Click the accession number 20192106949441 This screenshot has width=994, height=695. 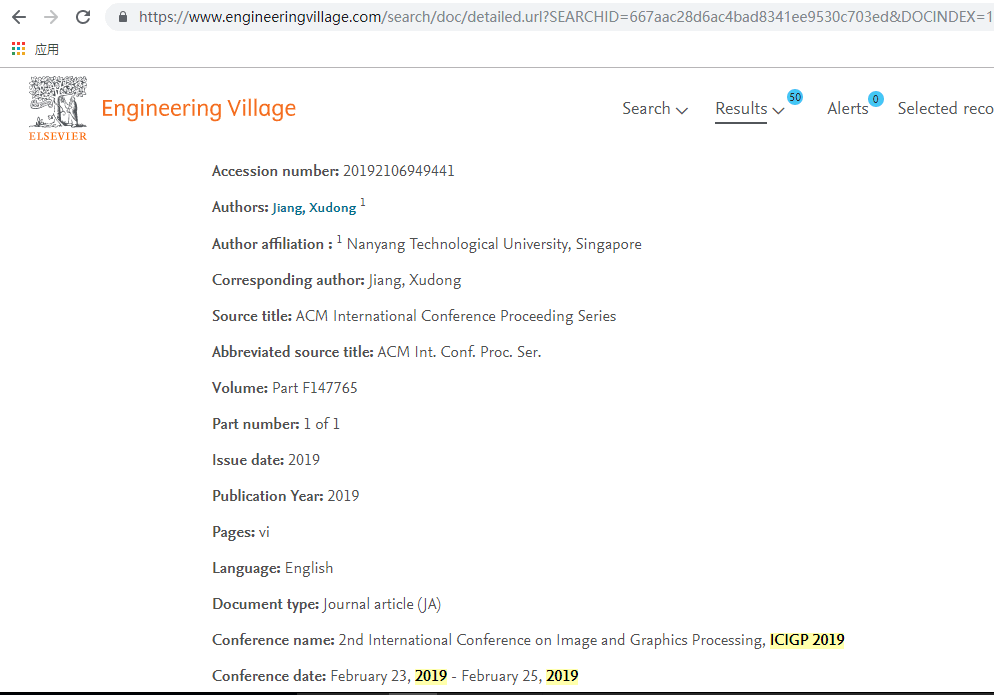[398, 171]
